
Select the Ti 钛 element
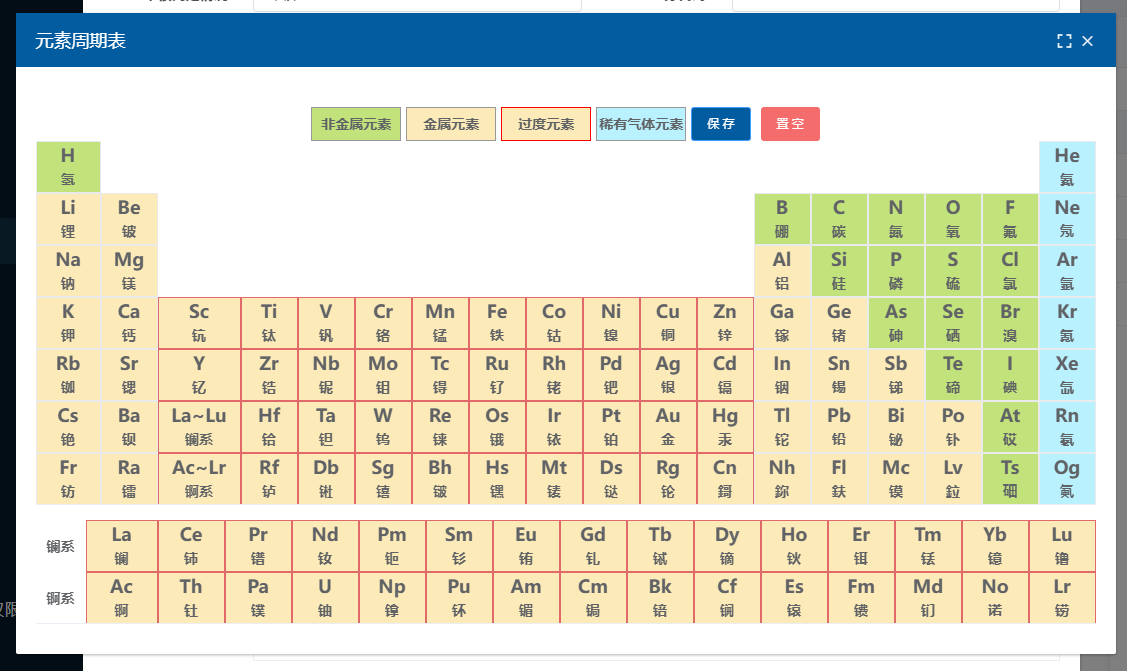point(269,323)
